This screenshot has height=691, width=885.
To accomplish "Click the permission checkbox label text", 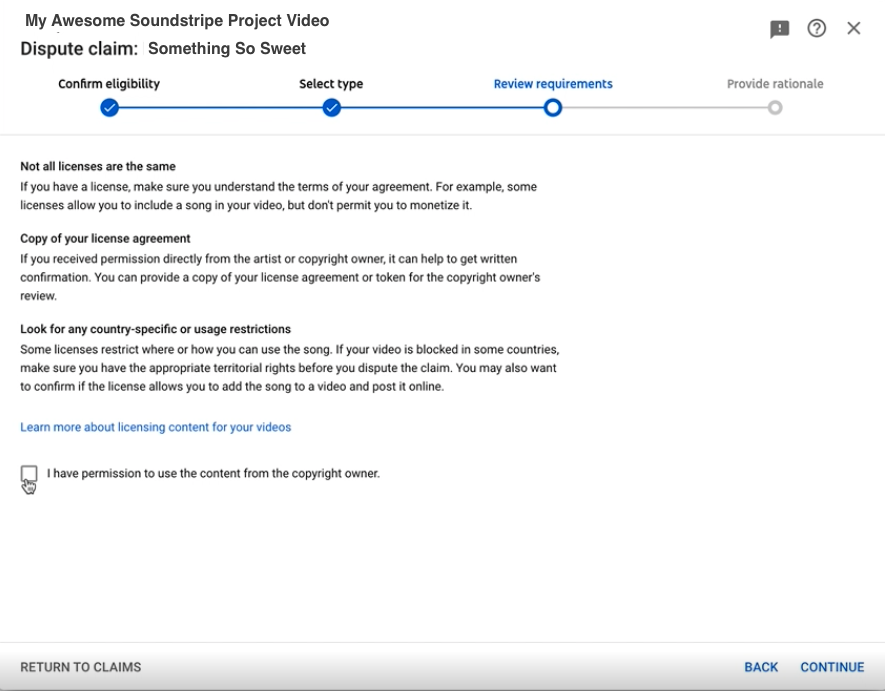I will coord(213,474).
